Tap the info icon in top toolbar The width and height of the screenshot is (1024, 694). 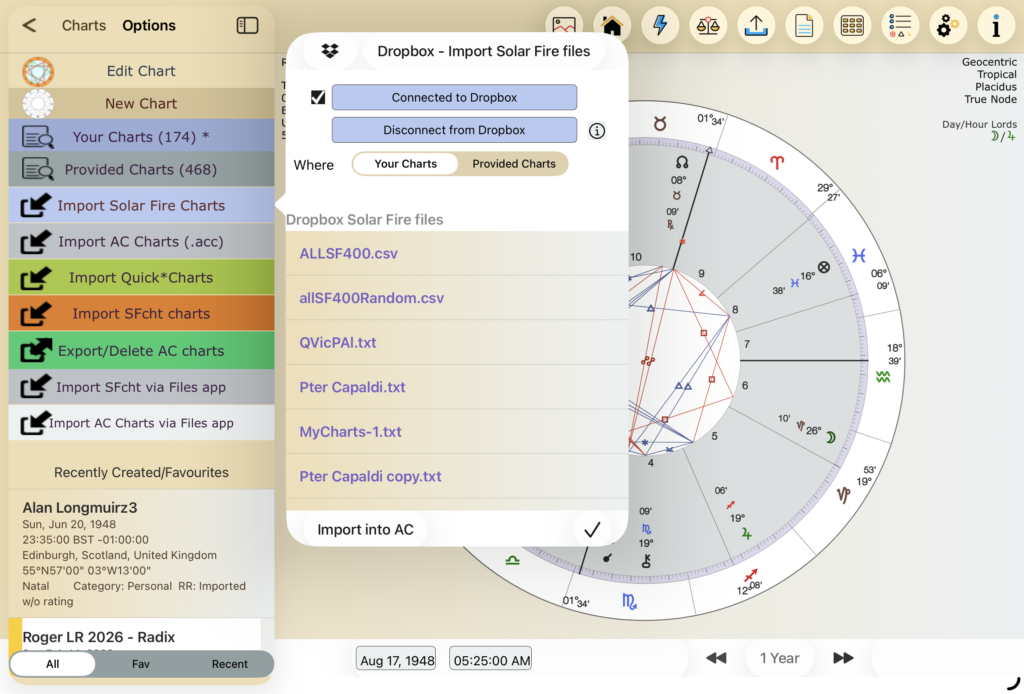coord(996,25)
